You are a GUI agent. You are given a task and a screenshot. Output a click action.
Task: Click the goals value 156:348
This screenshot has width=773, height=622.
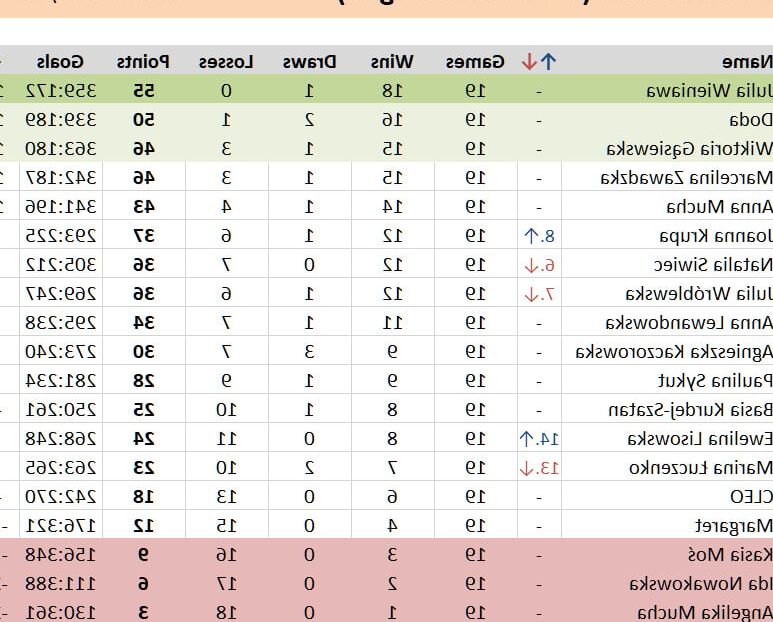(61, 555)
